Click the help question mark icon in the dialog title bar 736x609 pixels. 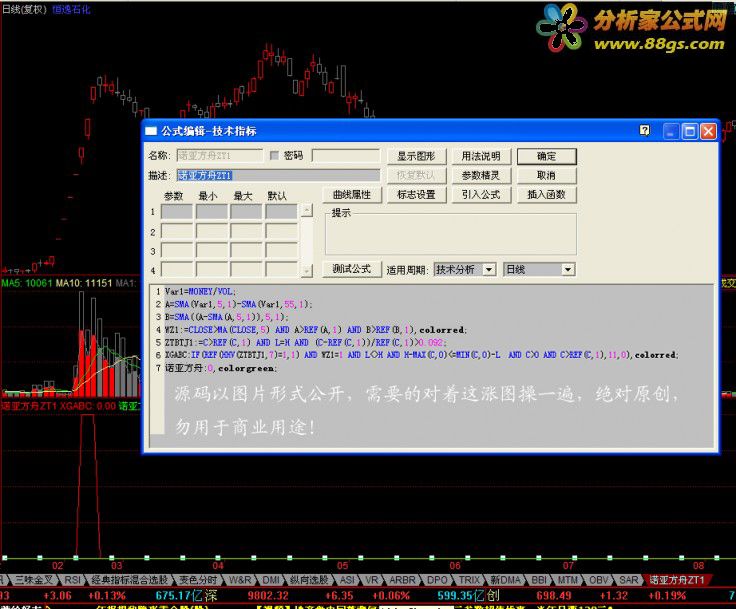tap(644, 131)
